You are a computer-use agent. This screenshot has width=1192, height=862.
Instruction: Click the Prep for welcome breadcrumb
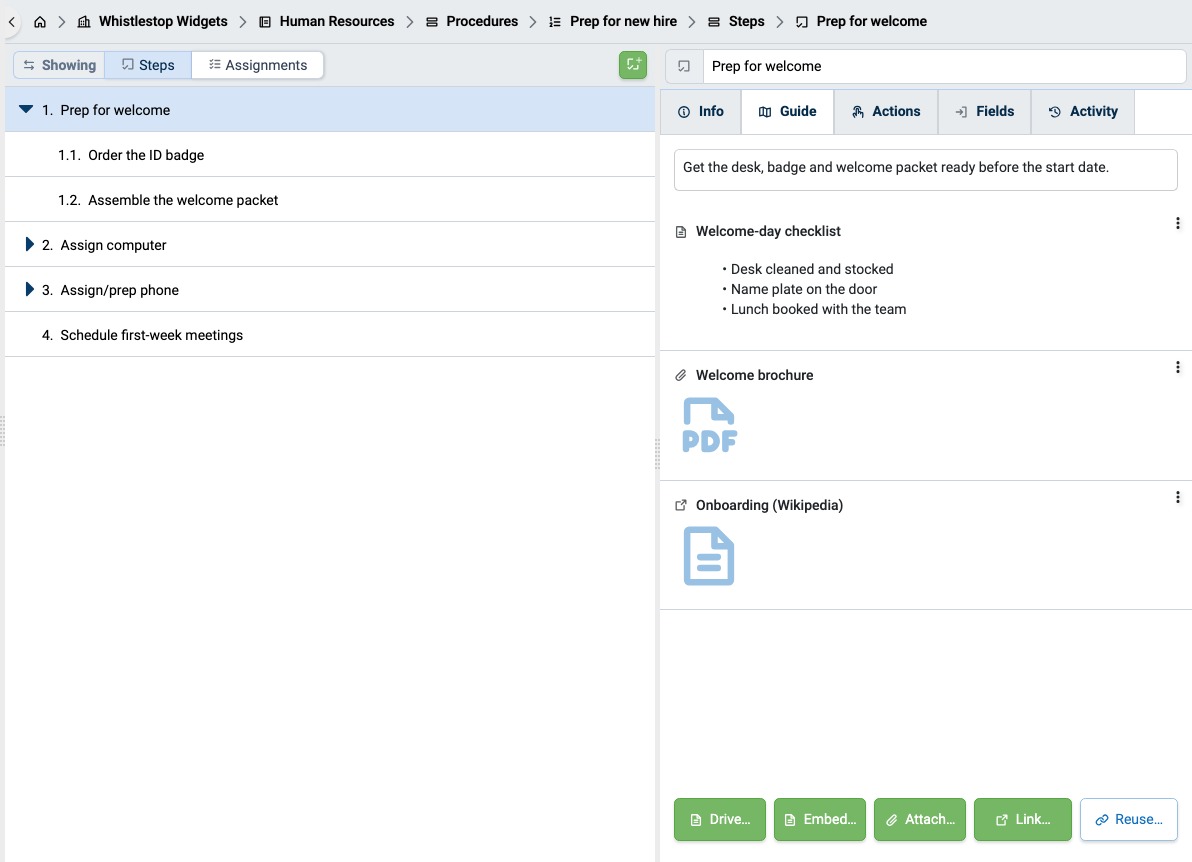tap(861, 22)
